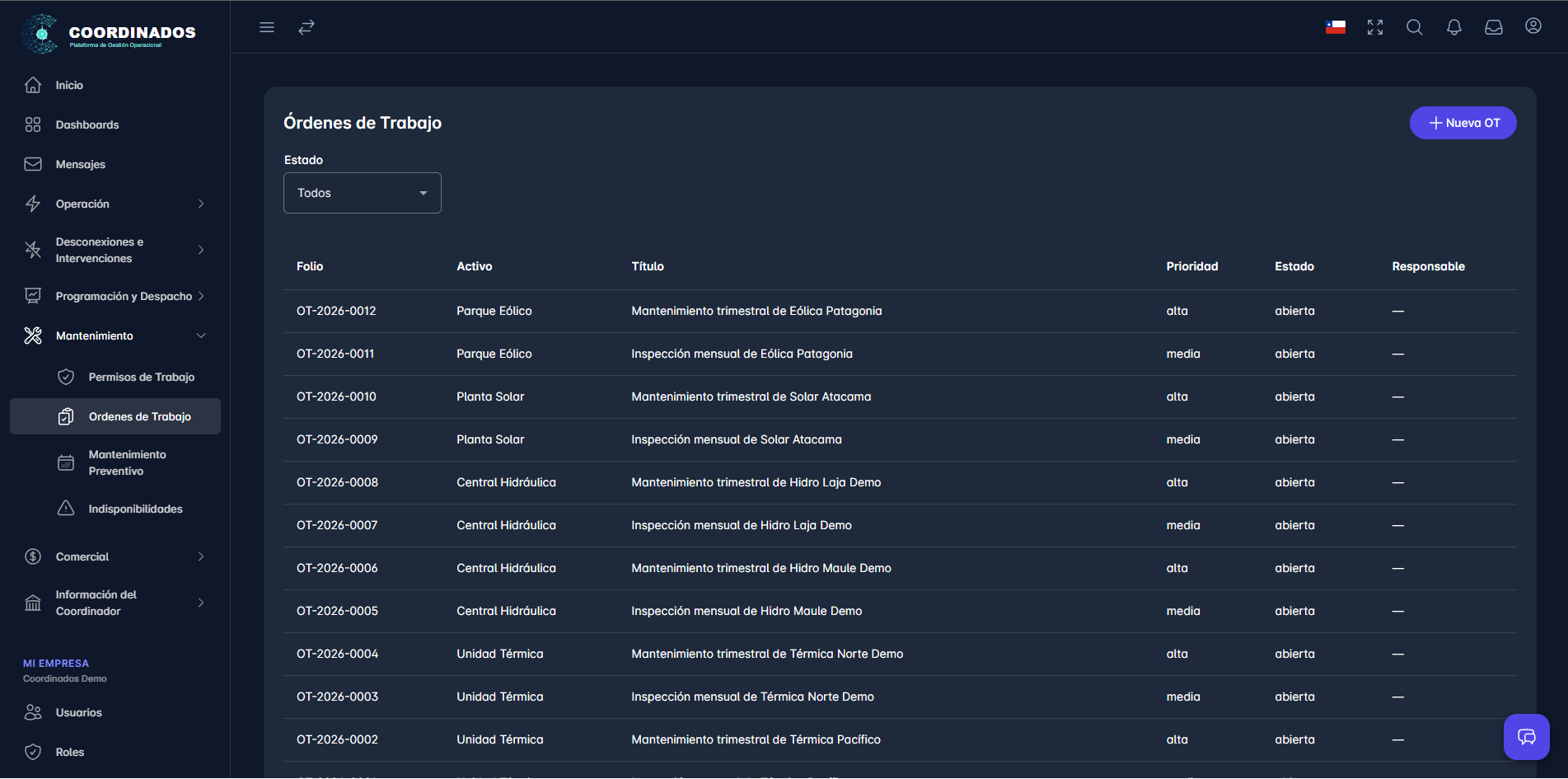Click the Roles shield icon
1568x779 pixels.
33,752
